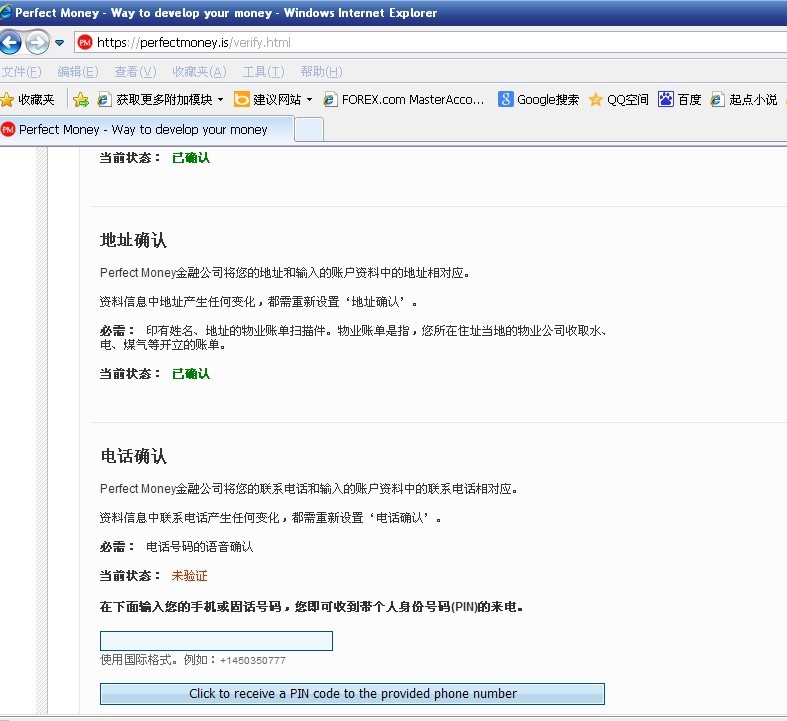Open the FOREX.com MasterAccount bookmark
787x721 pixels.
click(x=404, y=100)
